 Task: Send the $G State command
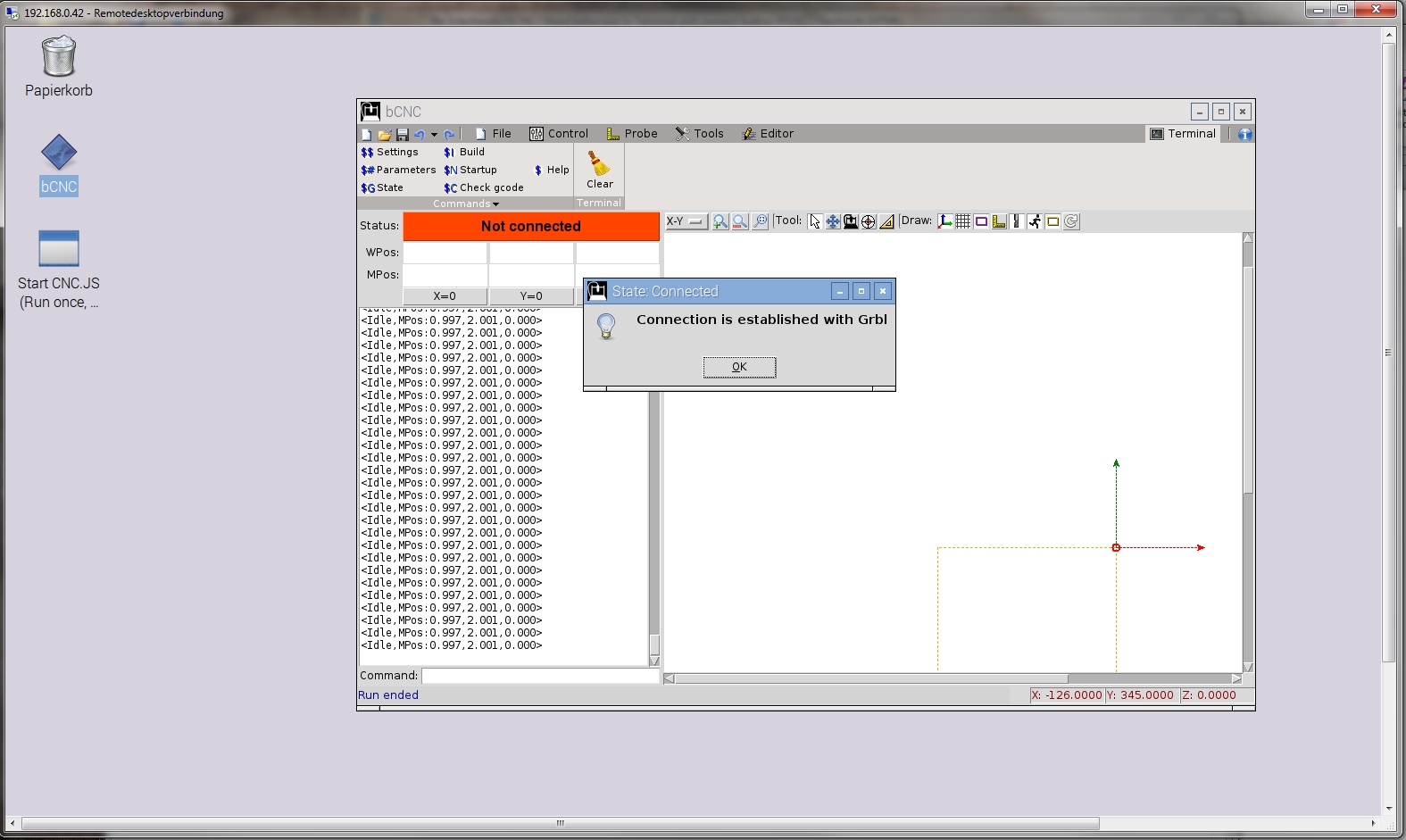[382, 187]
